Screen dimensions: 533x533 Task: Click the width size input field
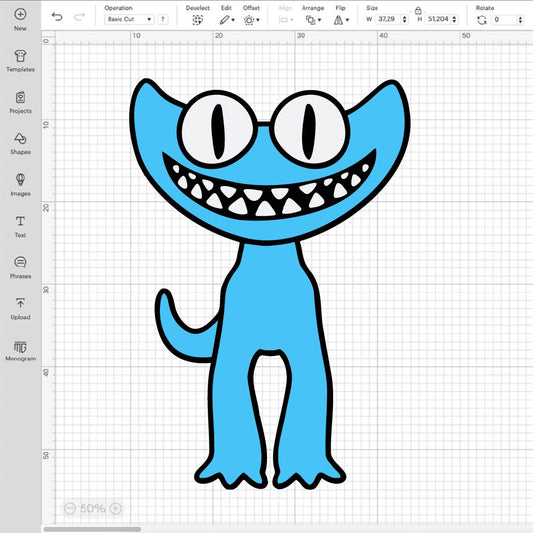click(388, 19)
